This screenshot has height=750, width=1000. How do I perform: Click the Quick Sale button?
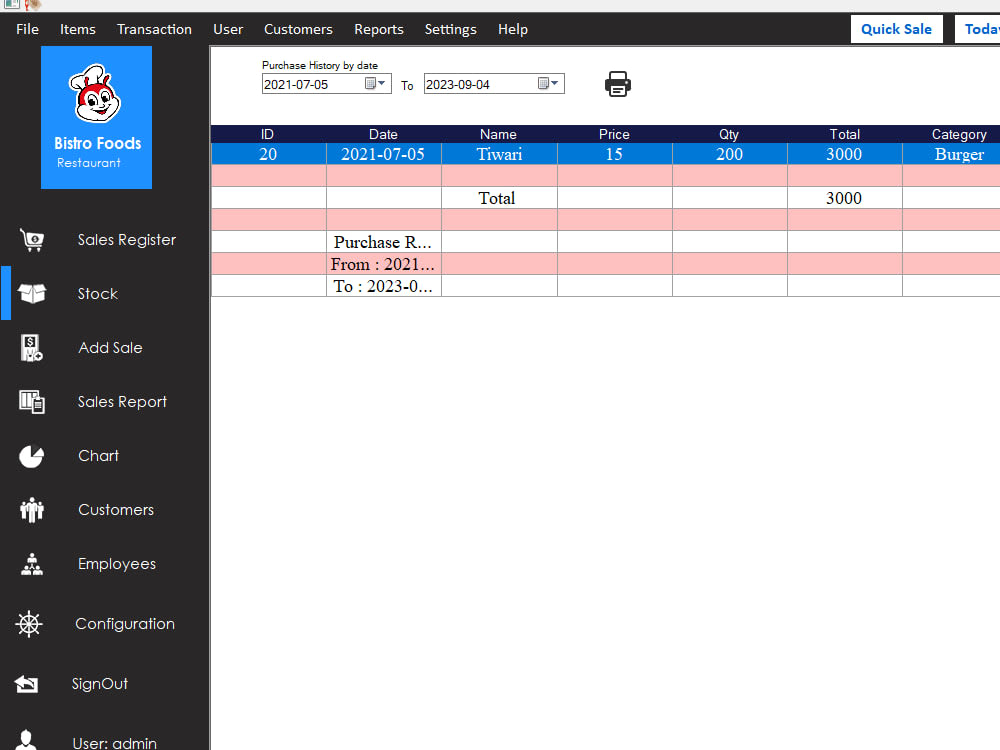point(896,29)
